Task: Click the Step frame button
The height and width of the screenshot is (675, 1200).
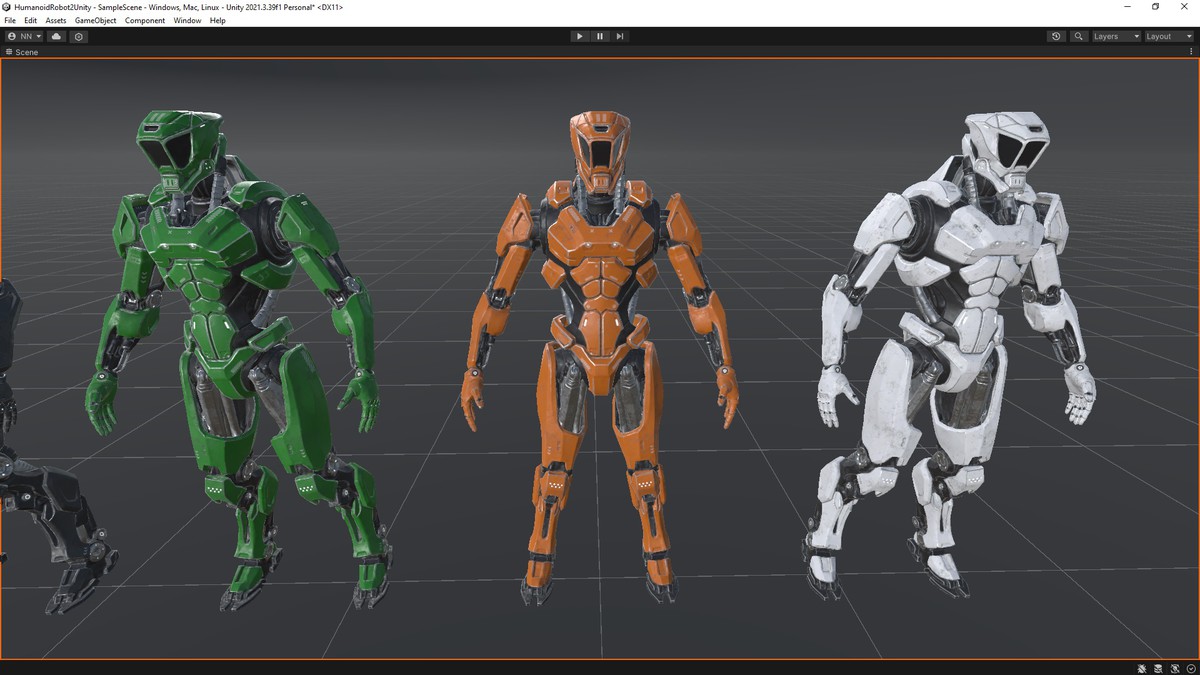Action: pos(620,36)
